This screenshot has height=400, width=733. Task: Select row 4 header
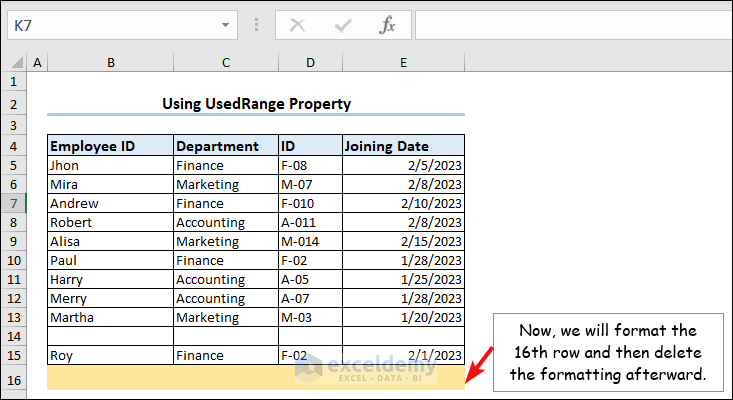click(14, 146)
